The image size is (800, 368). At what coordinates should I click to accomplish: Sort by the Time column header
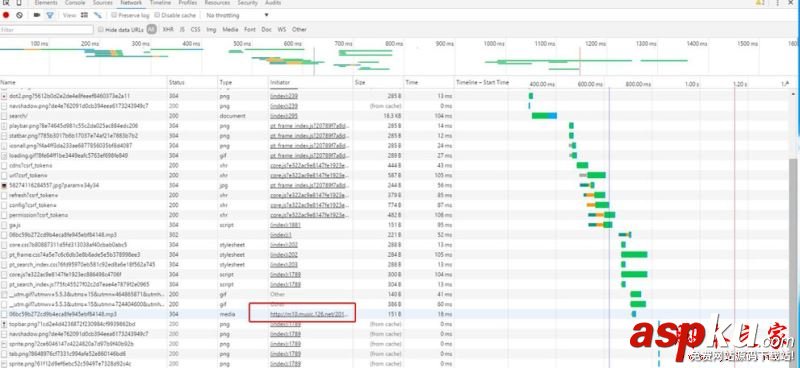coord(429,82)
